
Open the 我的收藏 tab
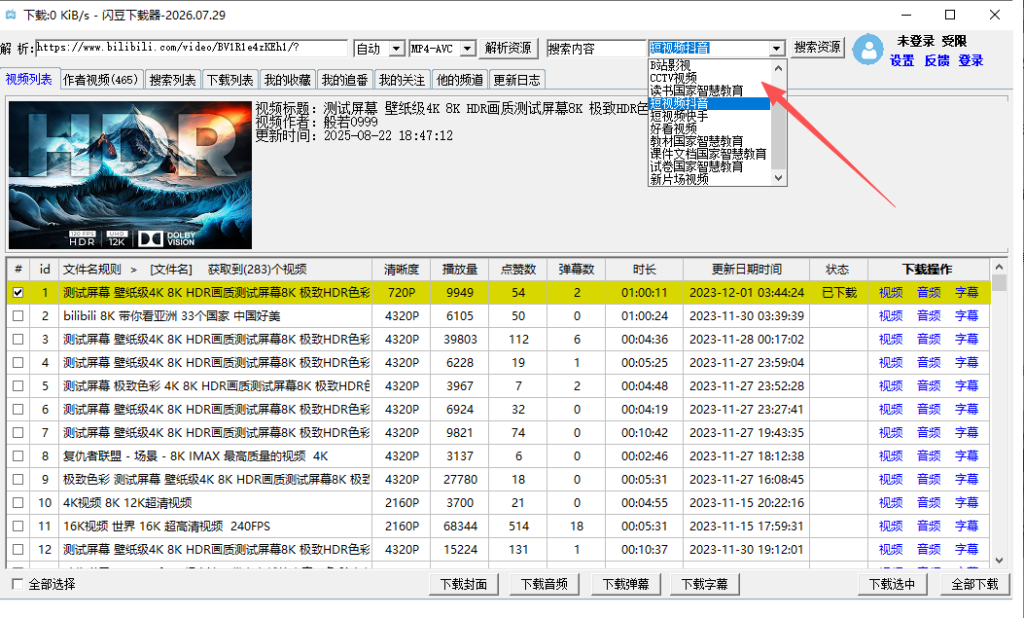click(x=287, y=80)
